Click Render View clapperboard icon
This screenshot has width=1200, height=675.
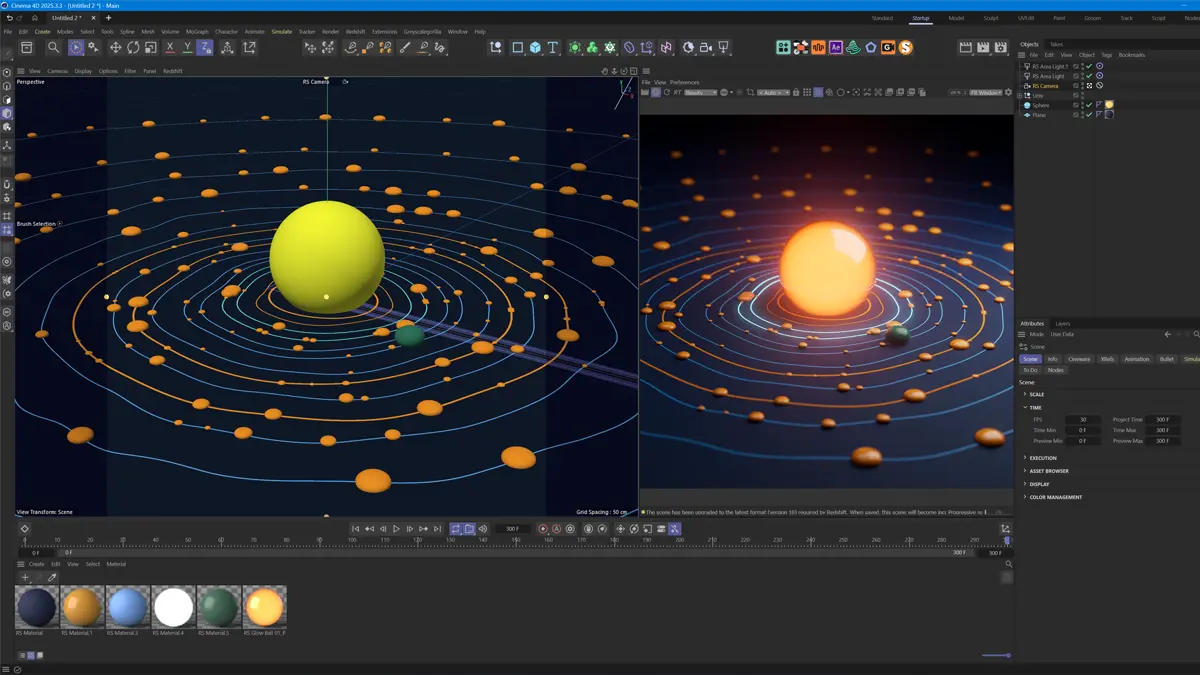[x=966, y=47]
